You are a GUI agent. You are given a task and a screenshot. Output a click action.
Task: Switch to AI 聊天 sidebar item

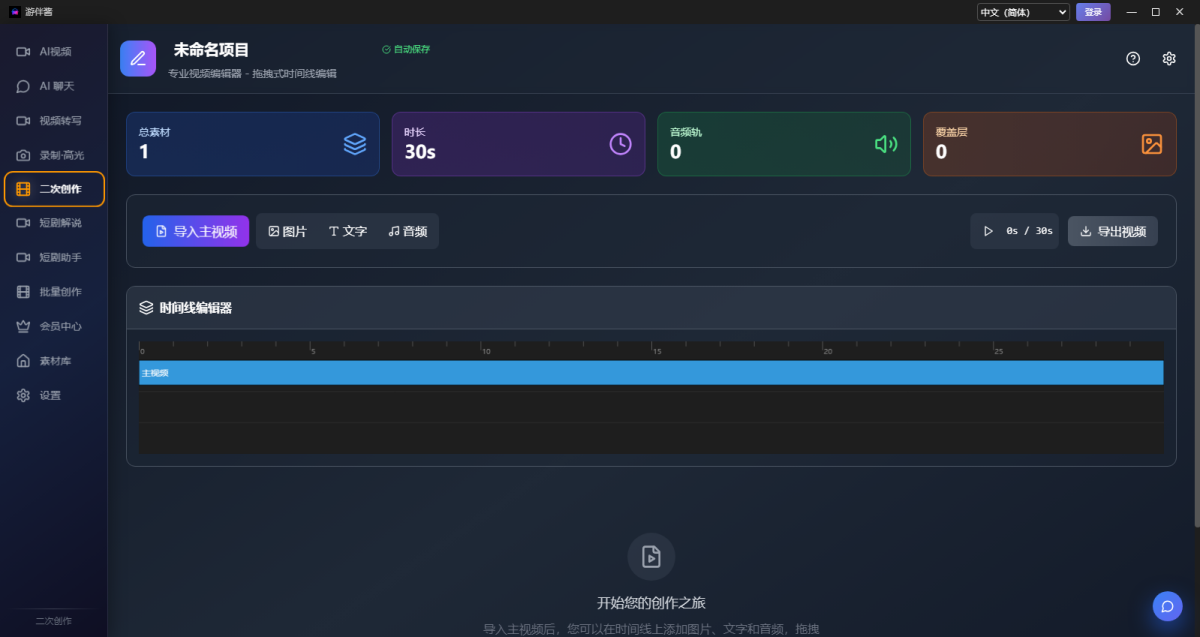coord(54,86)
